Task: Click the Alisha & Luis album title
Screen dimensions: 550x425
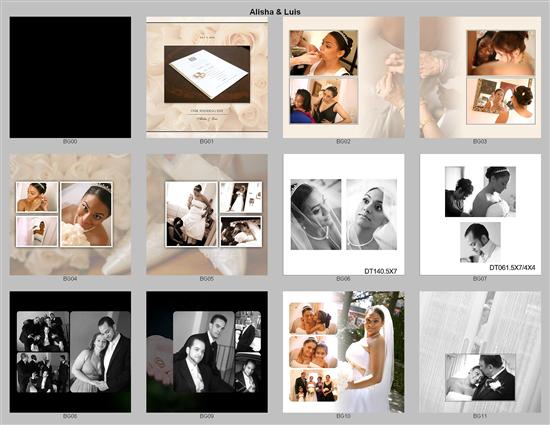Action: pyautogui.click(x=275, y=12)
